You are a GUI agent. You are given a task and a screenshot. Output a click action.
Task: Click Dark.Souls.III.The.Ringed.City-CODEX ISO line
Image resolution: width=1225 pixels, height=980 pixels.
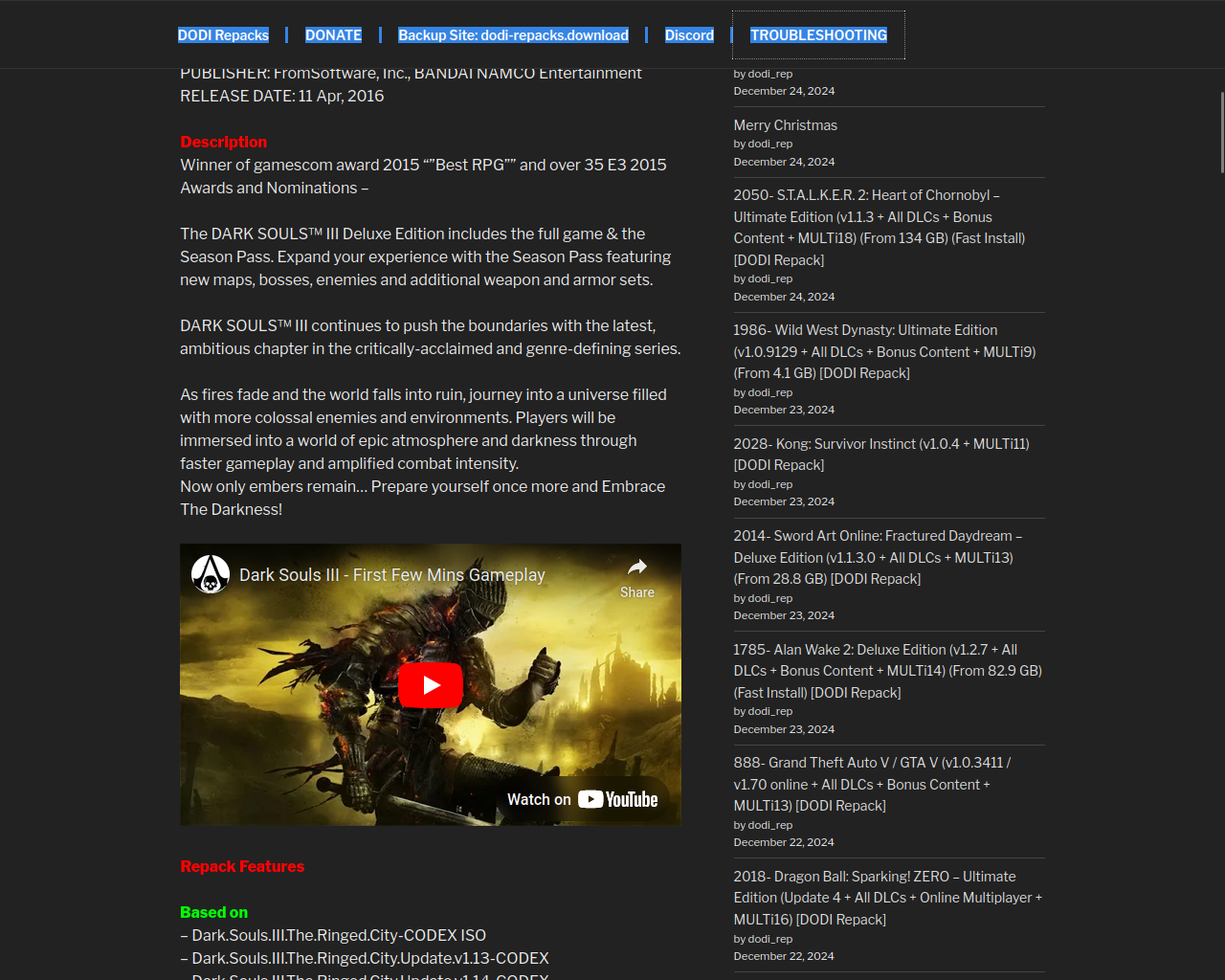pyautogui.click(x=333, y=935)
